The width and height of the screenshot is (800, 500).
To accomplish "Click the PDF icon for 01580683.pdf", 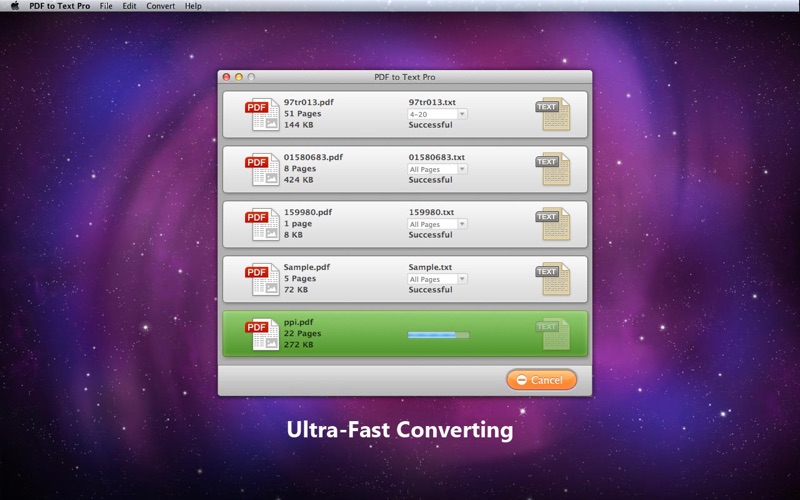I will (x=262, y=169).
